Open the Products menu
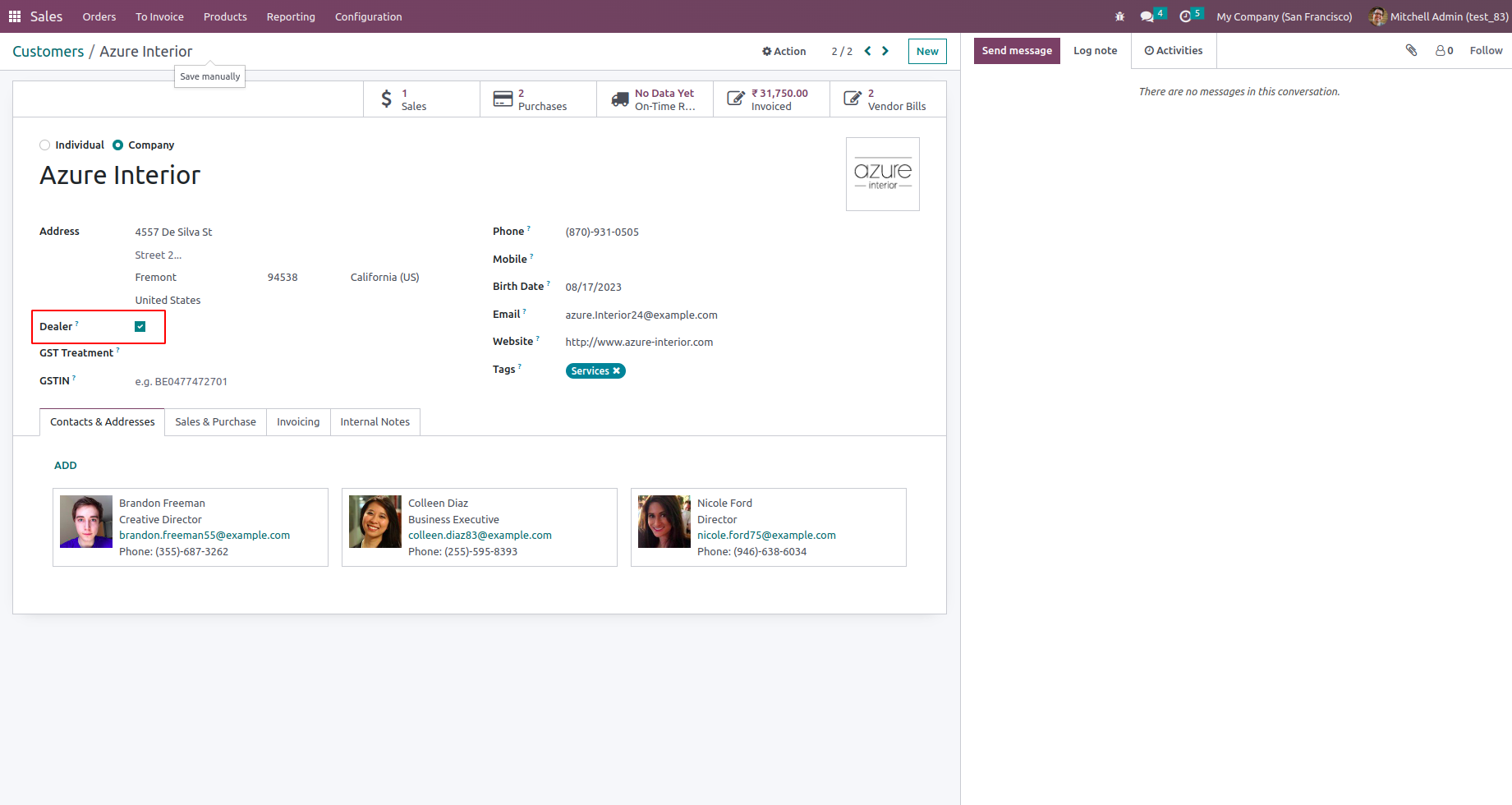 click(225, 16)
